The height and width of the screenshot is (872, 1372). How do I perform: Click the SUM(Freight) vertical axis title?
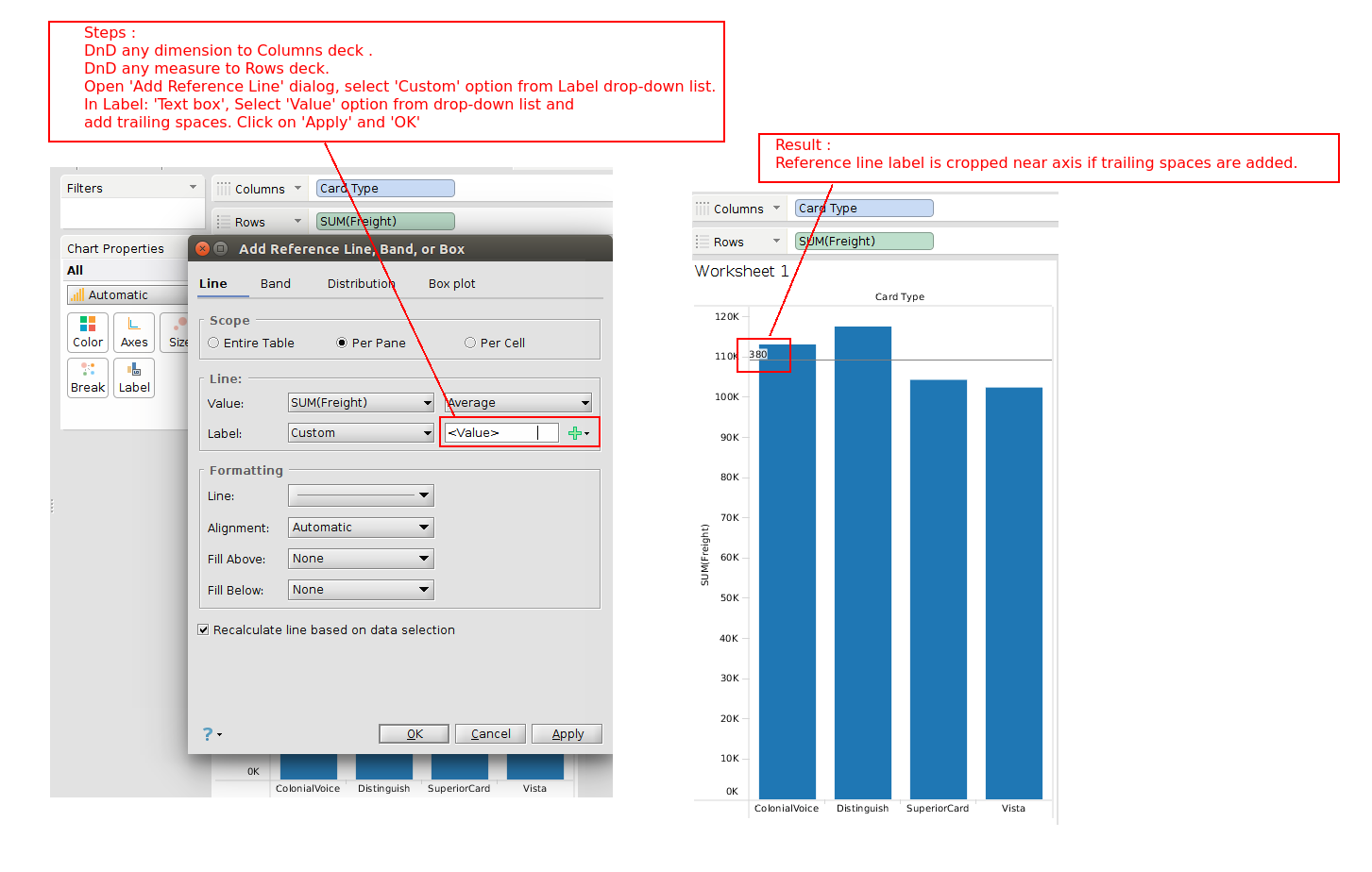coord(704,555)
